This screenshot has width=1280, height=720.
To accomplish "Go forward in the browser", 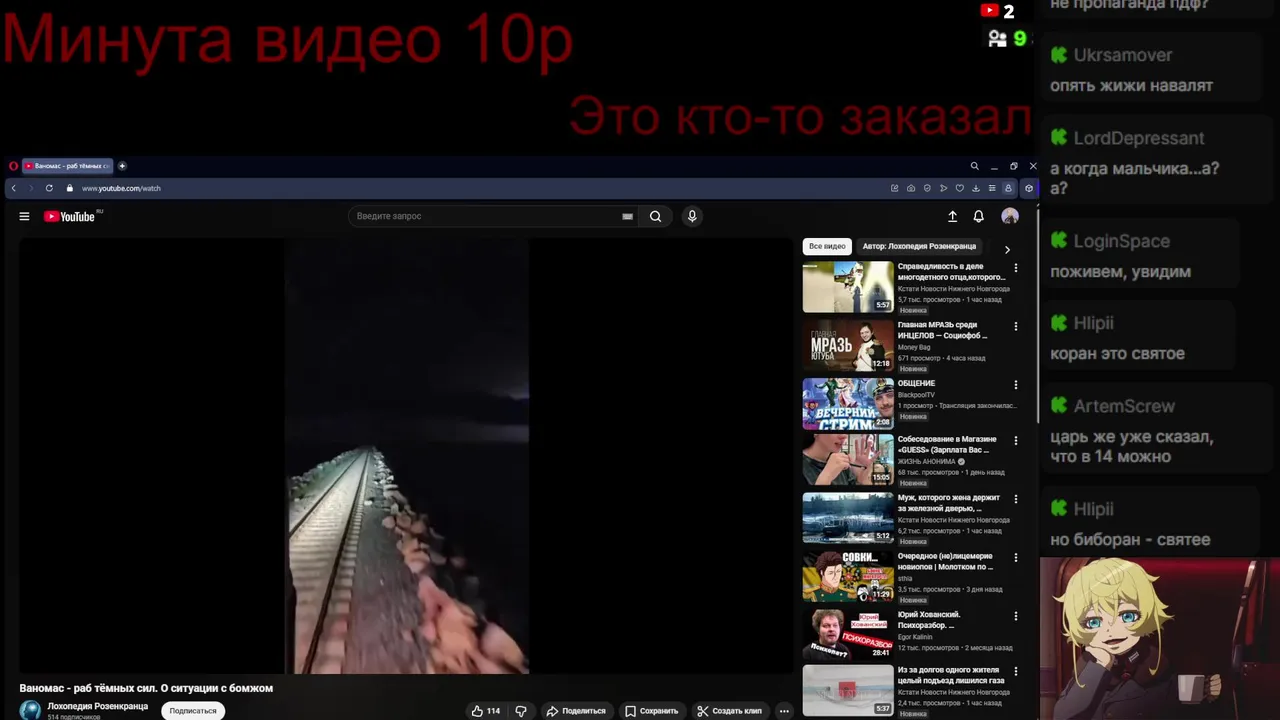I will pyautogui.click(x=30, y=188).
